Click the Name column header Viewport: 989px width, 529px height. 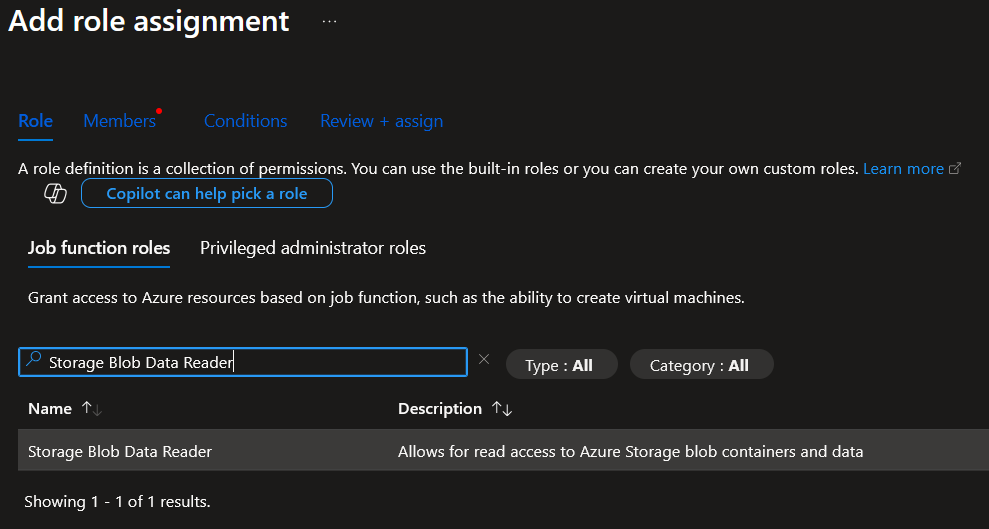pyautogui.click(x=50, y=409)
